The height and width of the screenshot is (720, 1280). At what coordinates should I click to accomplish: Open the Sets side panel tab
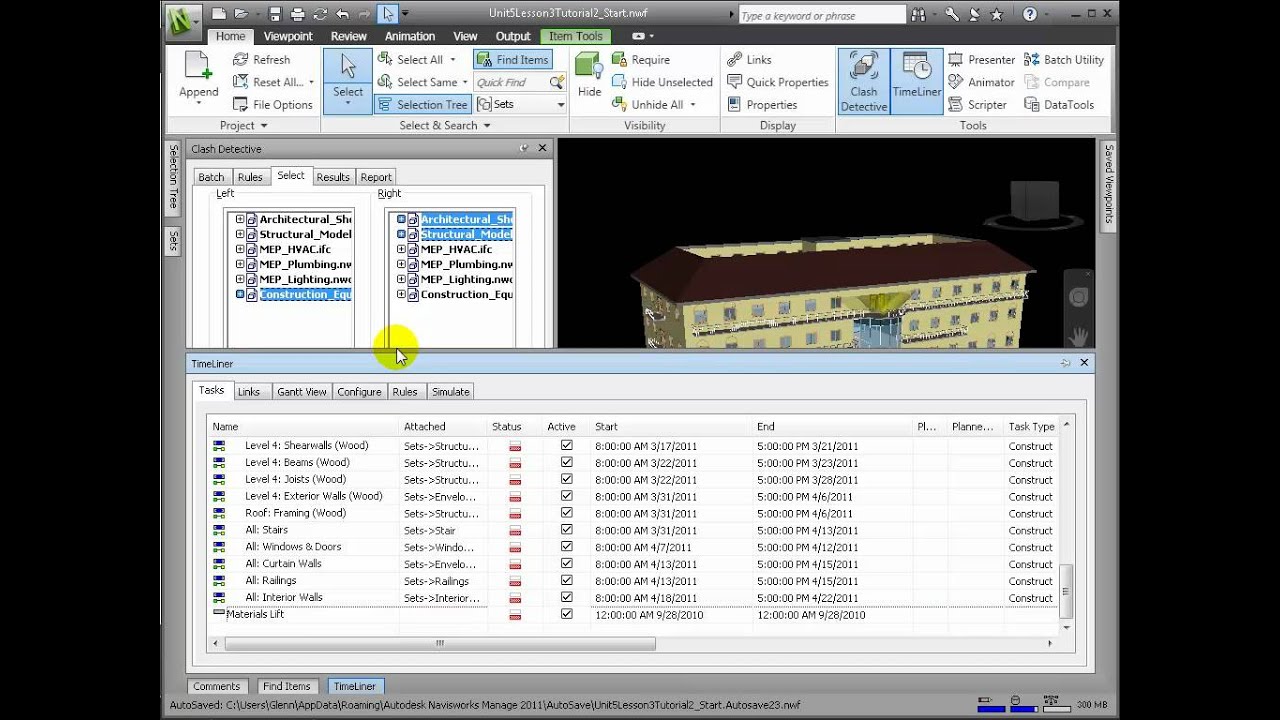[x=173, y=240]
